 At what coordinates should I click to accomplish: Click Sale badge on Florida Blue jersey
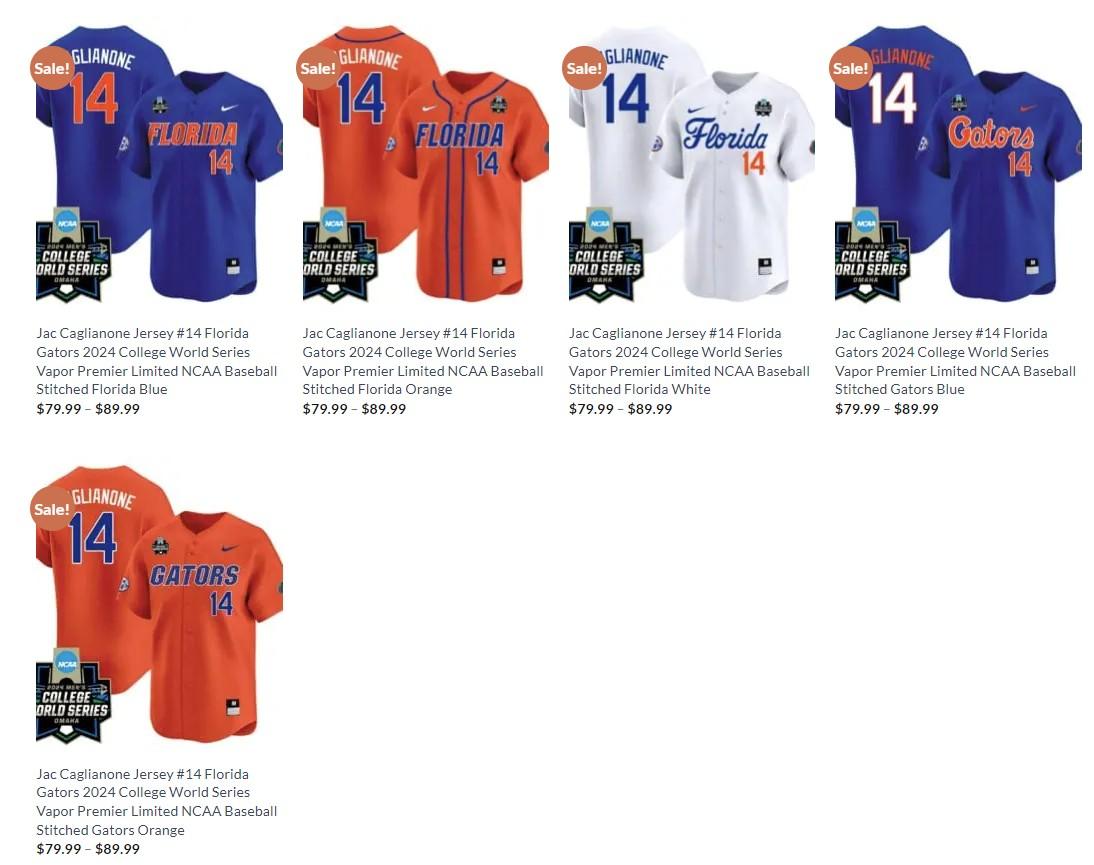click(52, 68)
